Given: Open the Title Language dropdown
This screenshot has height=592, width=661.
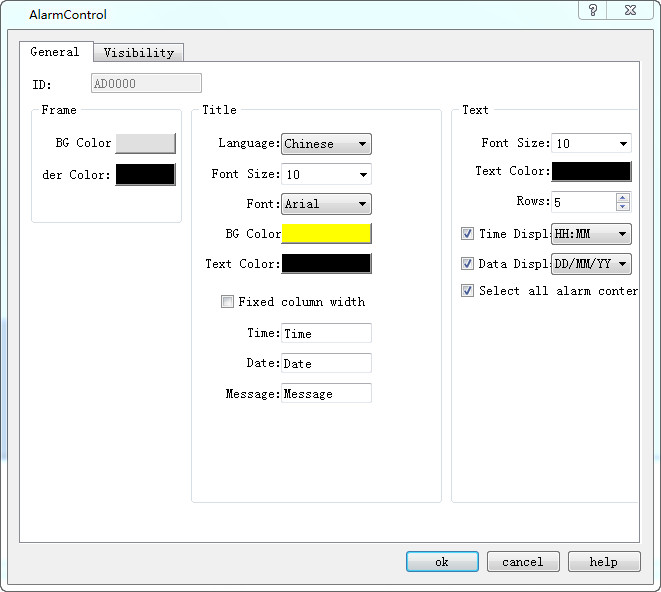Looking at the screenshot, I should [x=326, y=144].
